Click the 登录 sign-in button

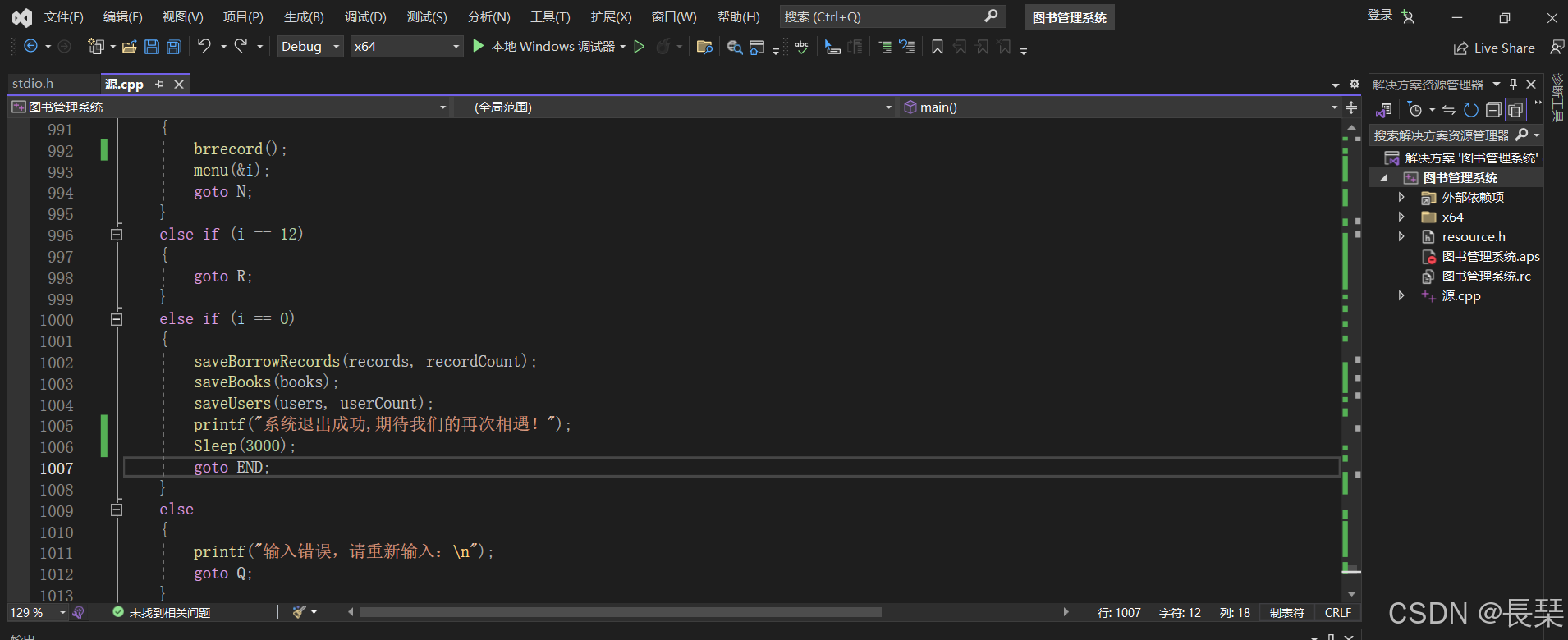tap(1380, 15)
